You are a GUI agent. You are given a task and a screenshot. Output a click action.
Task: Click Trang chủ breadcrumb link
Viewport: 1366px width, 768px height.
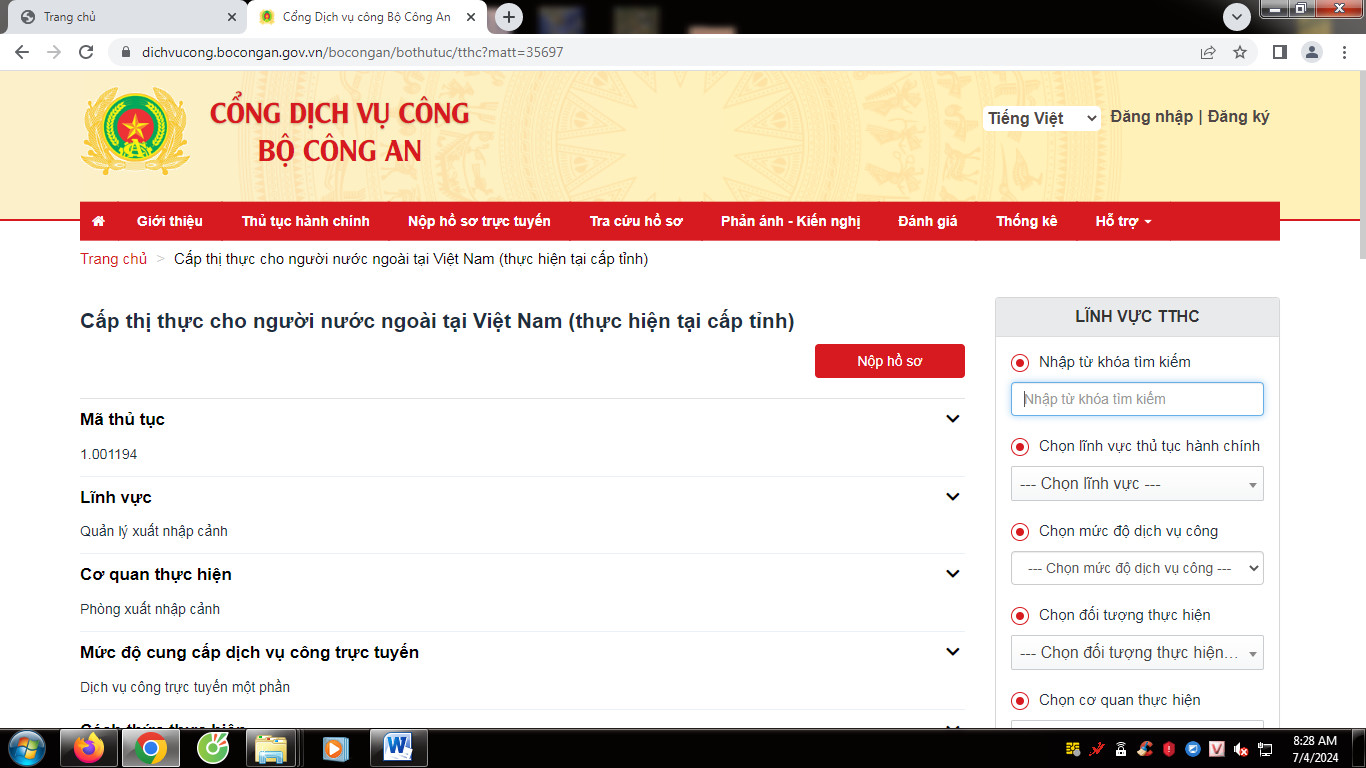coord(114,259)
